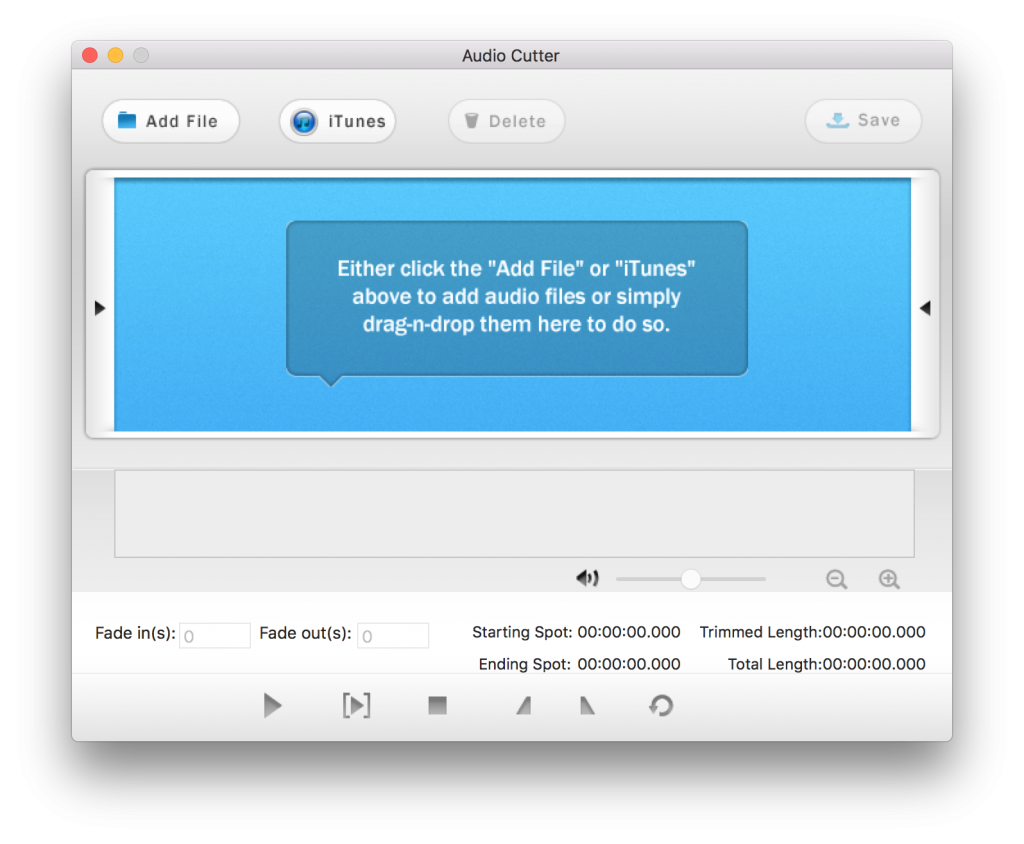Zoom out the waveform view

(836, 579)
